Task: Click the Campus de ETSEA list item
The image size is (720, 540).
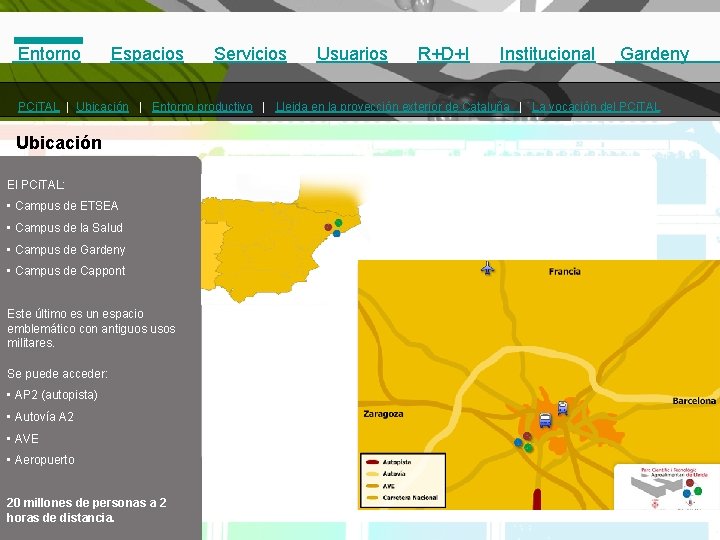Action: coord(67,206)
